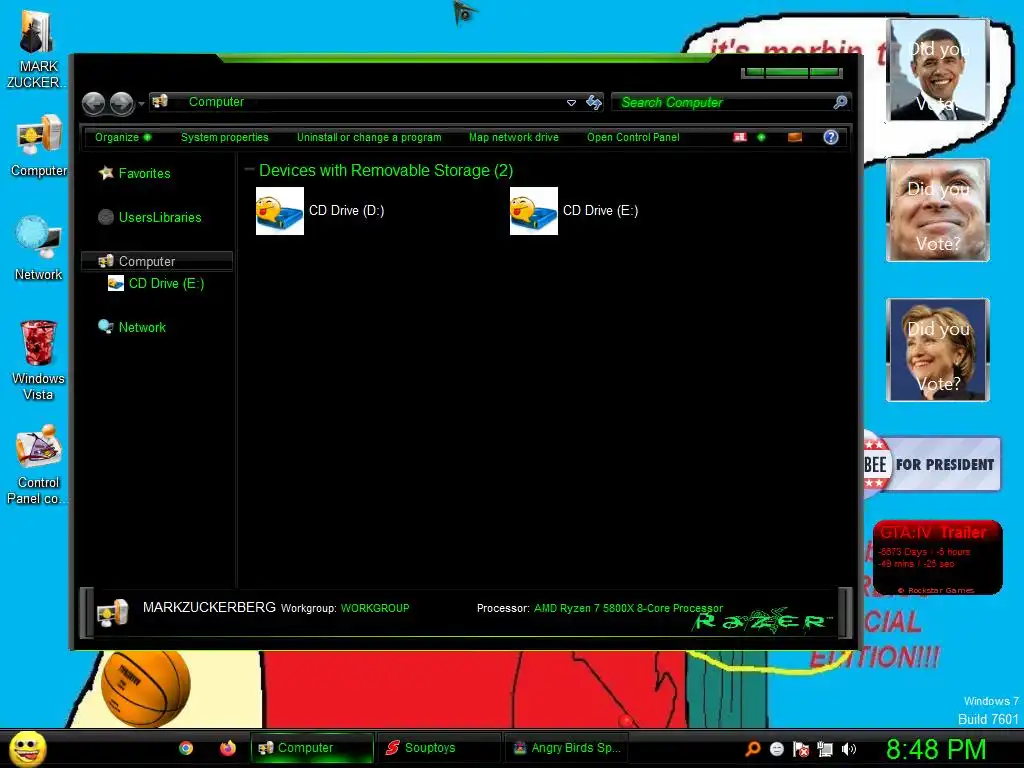
Task: Select Computer in the navigation pane
Action: (157, 261)
